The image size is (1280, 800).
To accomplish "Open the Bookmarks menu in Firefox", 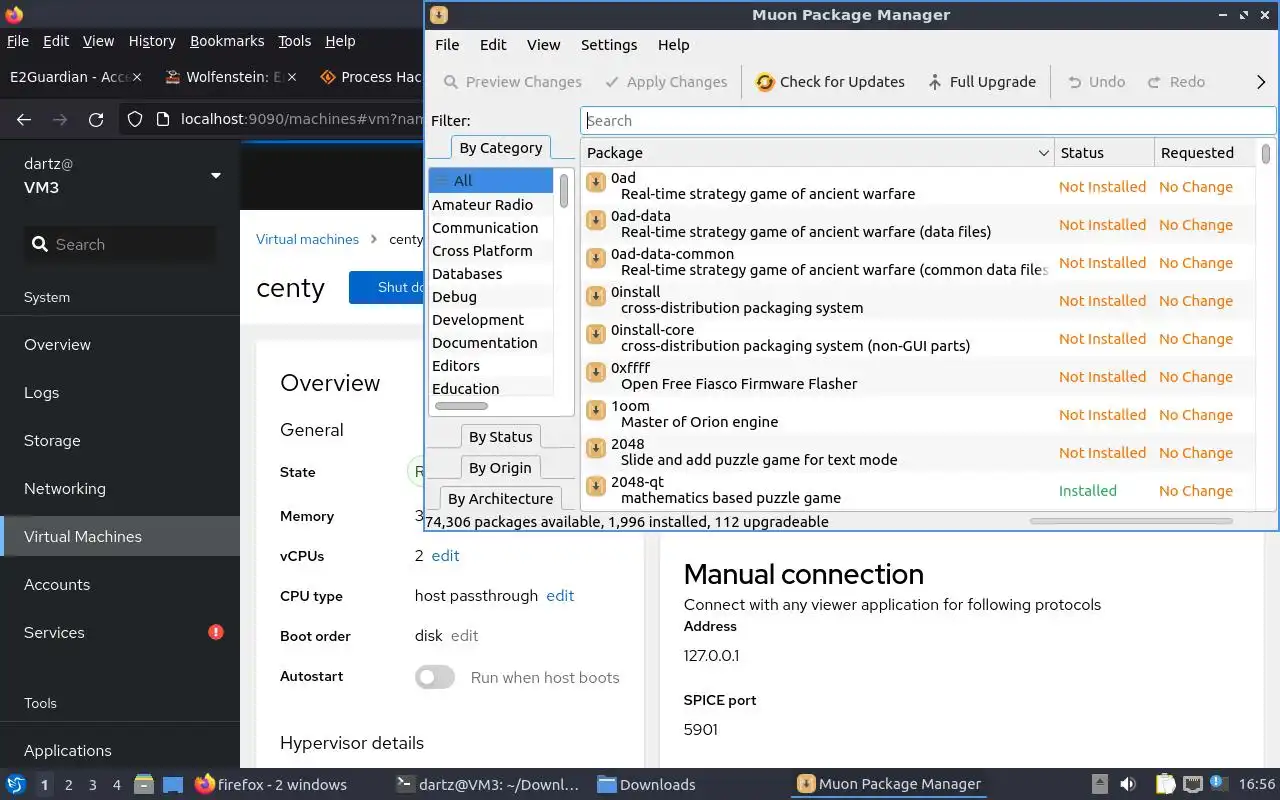I will pos(227,41).
